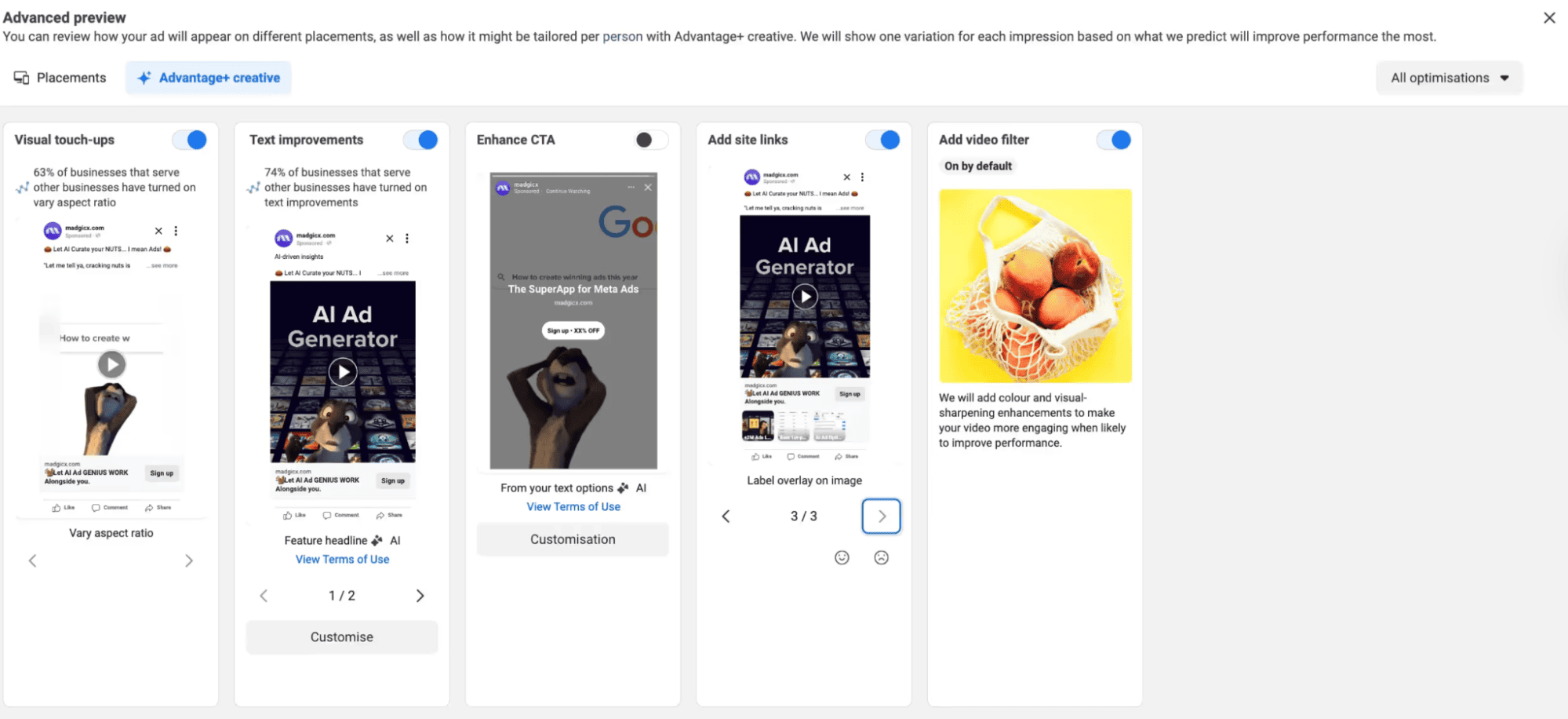Turn off Visual touch-ups toggle

[x=189, y=140]
